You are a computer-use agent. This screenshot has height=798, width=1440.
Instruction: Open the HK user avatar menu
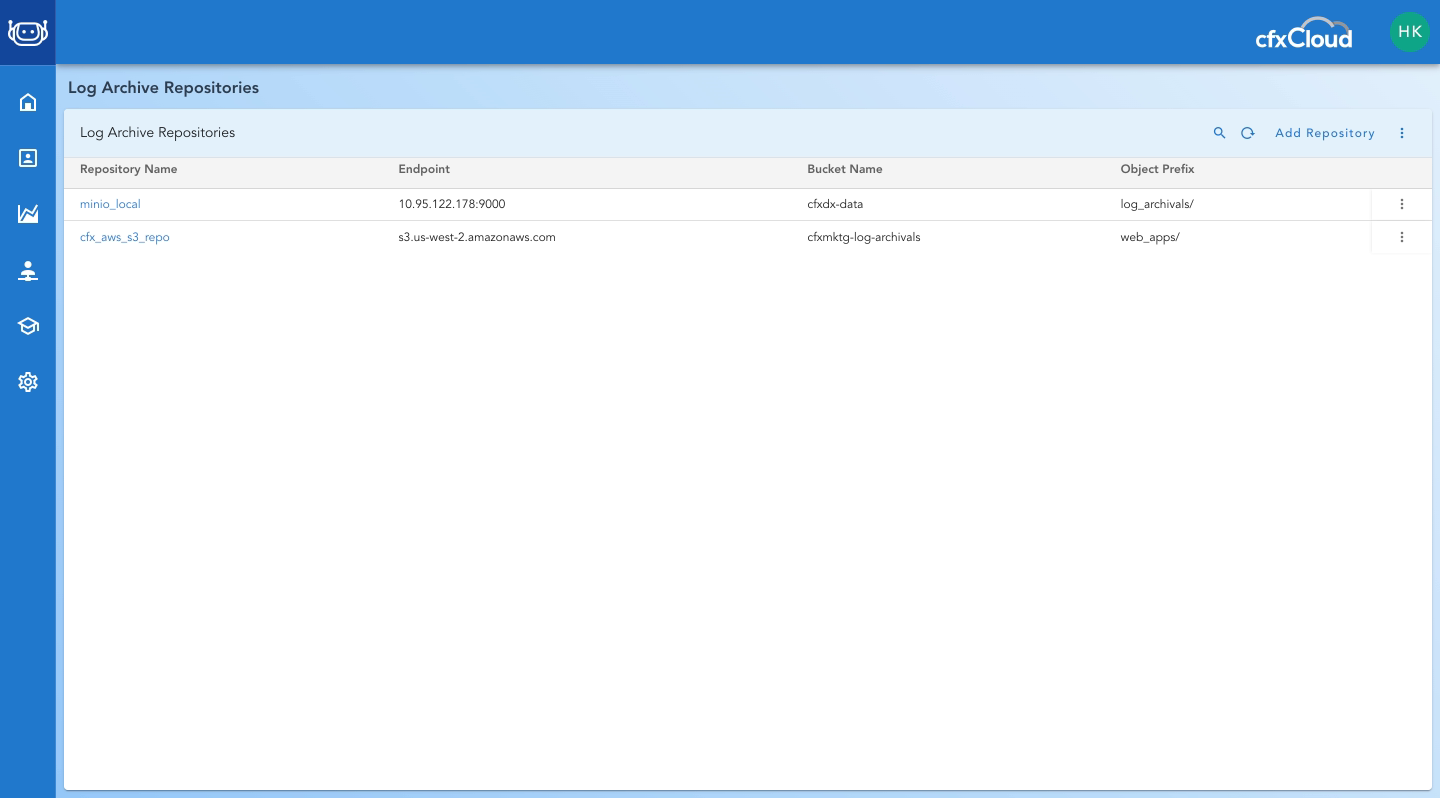click(x=1410, y=32)
